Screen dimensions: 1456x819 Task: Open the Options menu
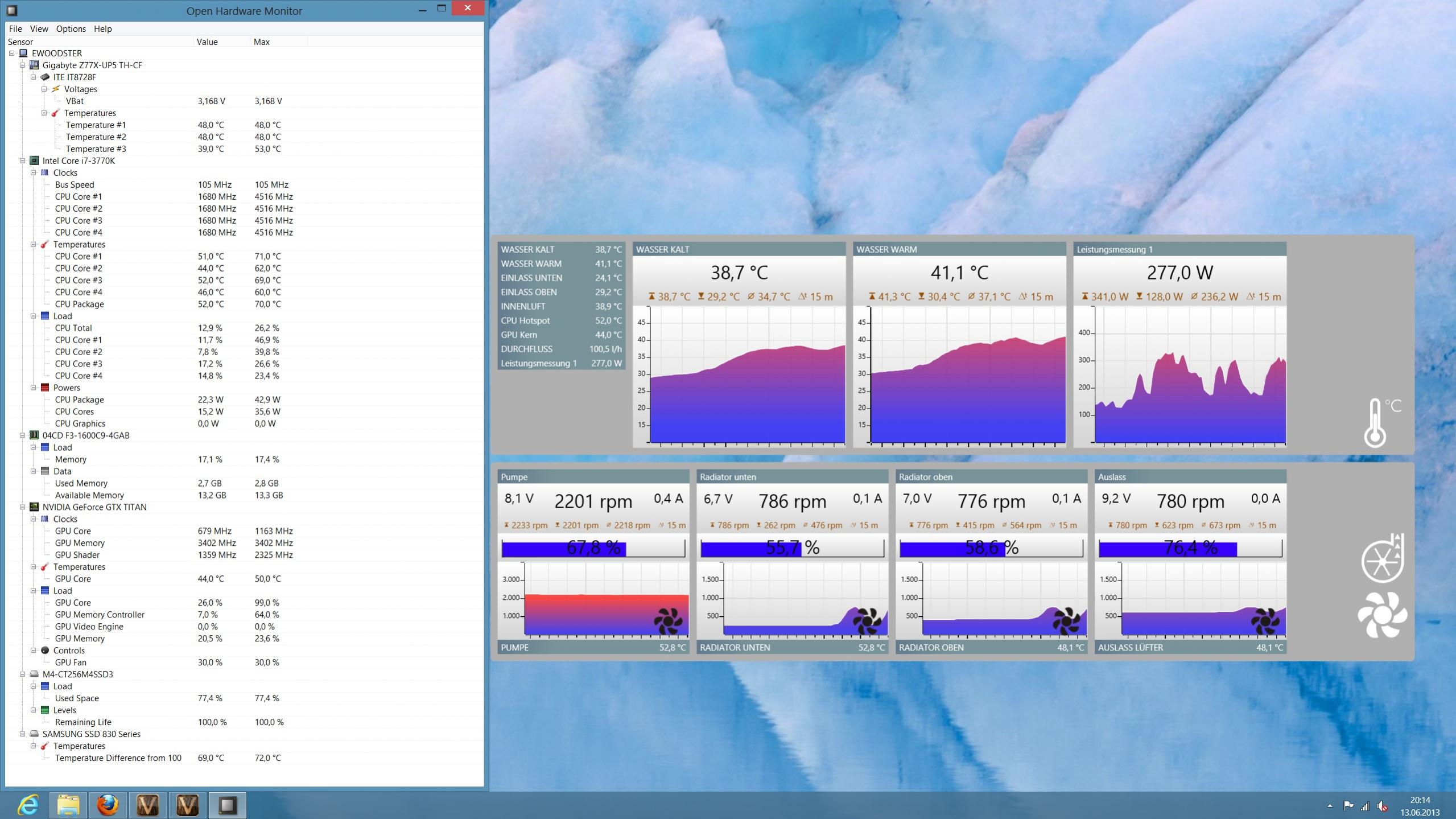71,29
